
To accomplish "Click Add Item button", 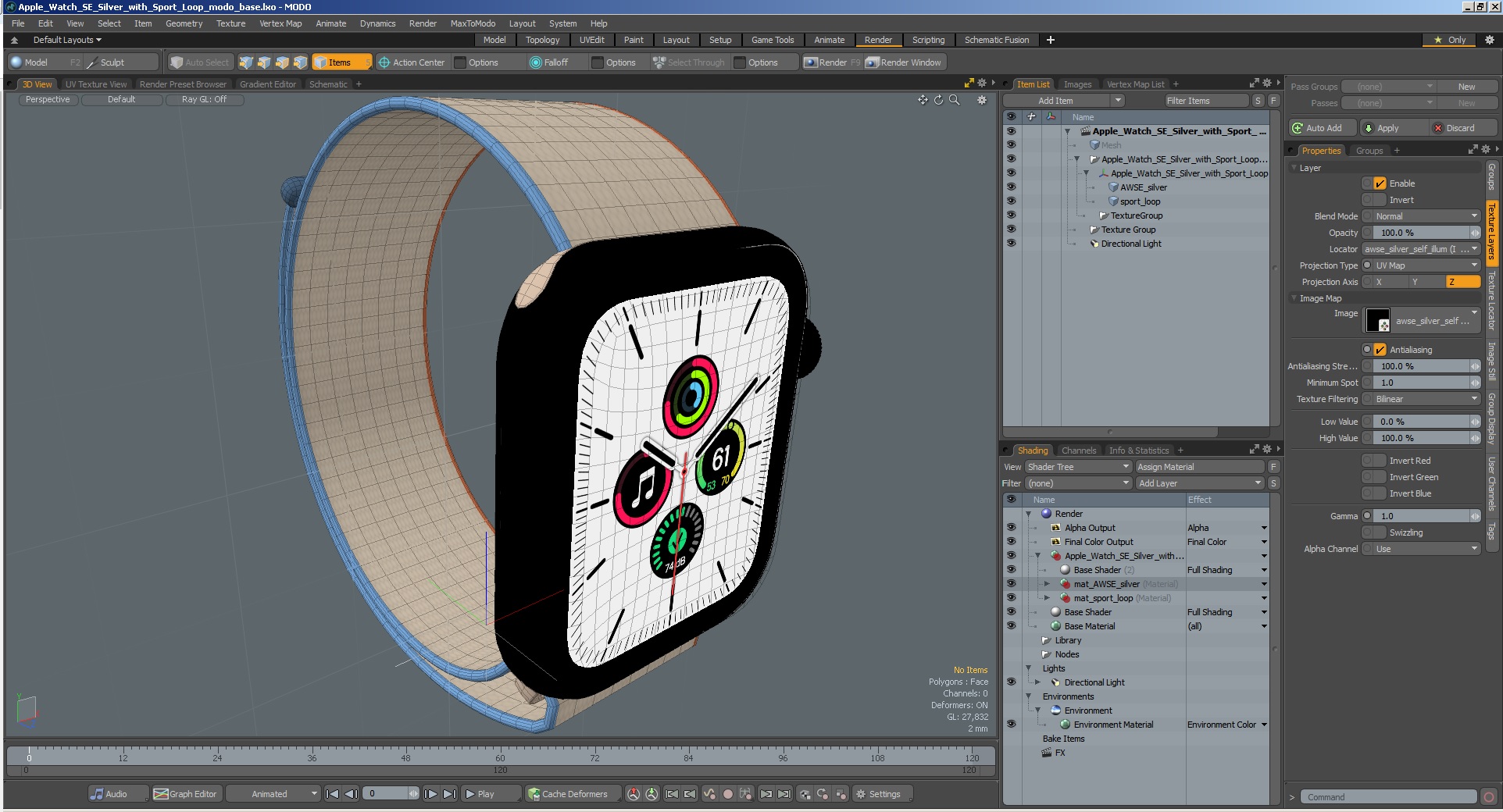I will [x=1055, y=101].
